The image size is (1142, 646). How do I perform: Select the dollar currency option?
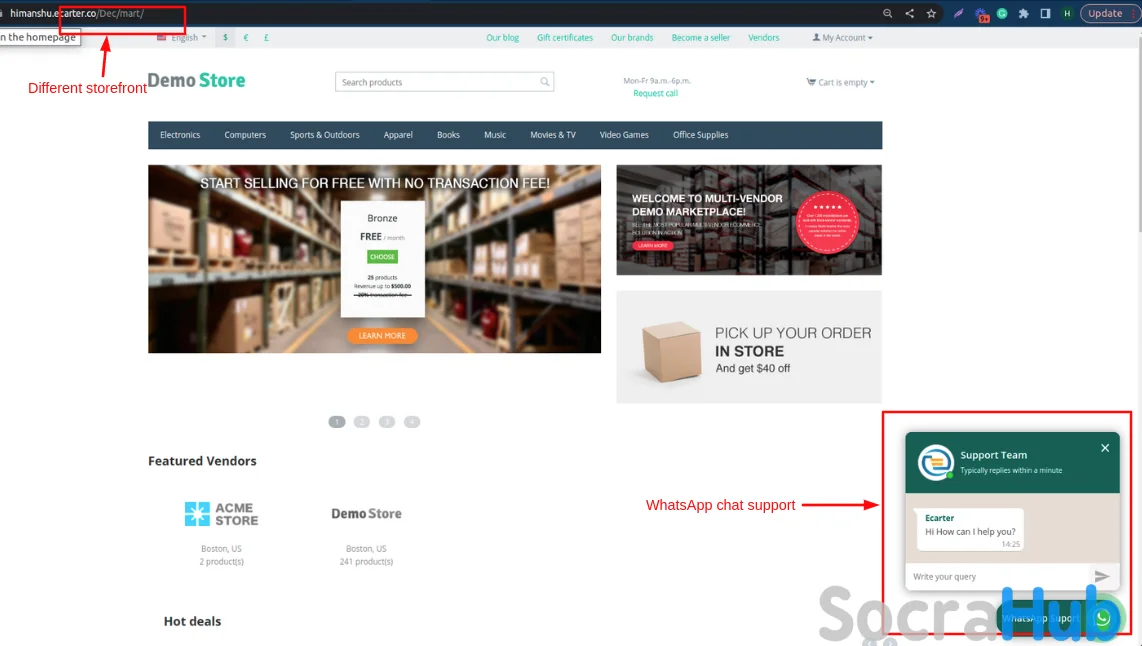[x=226, y=37]
